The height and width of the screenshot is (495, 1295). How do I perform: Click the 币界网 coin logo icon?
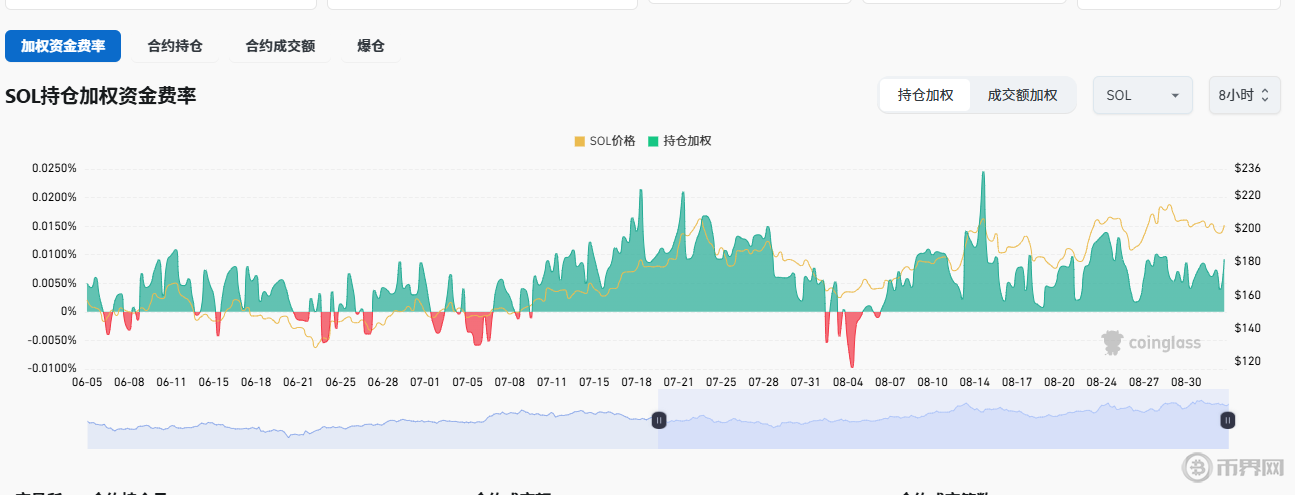[x=1197, y=467]
